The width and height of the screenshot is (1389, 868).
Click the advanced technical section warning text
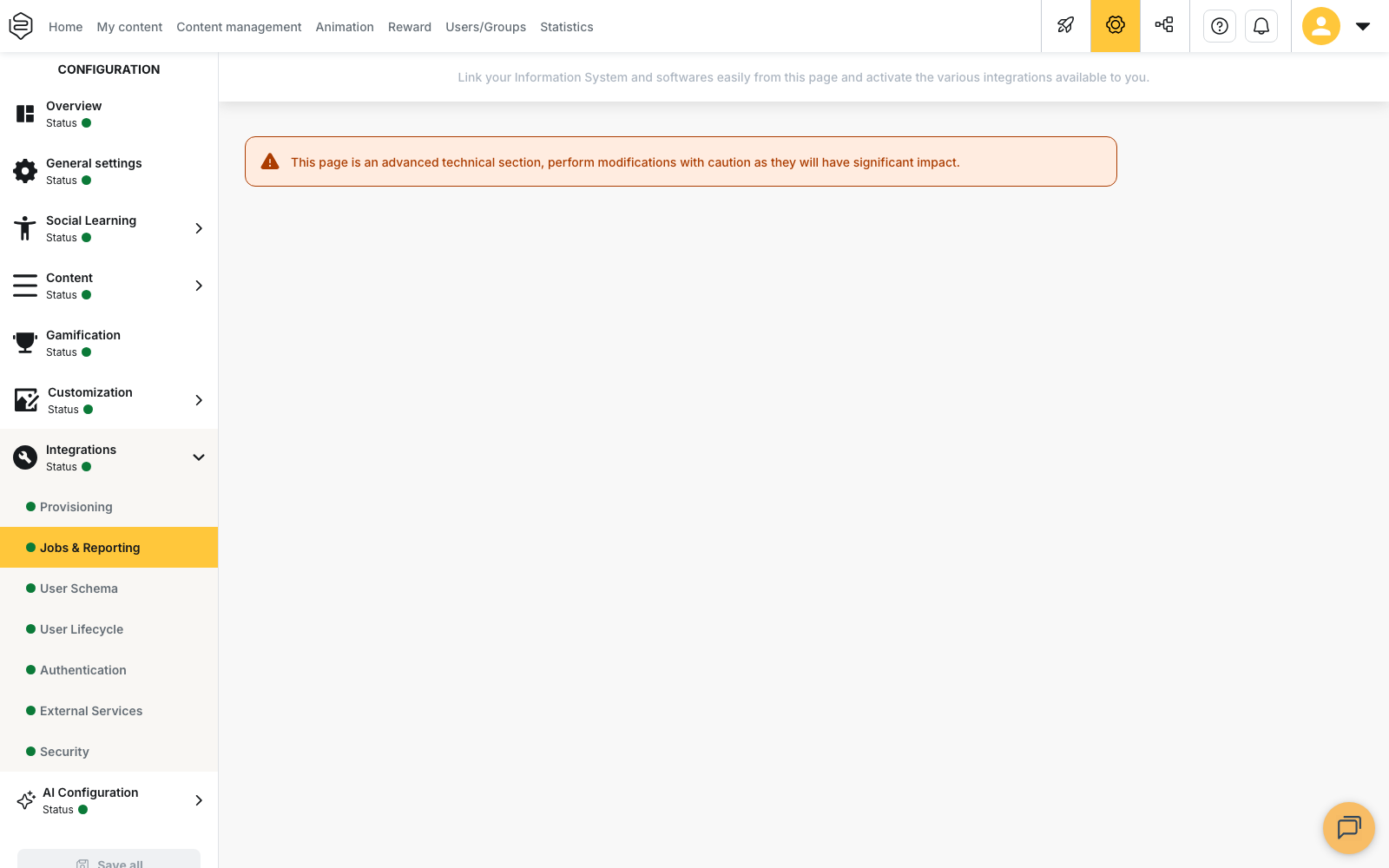click(625, 162)
